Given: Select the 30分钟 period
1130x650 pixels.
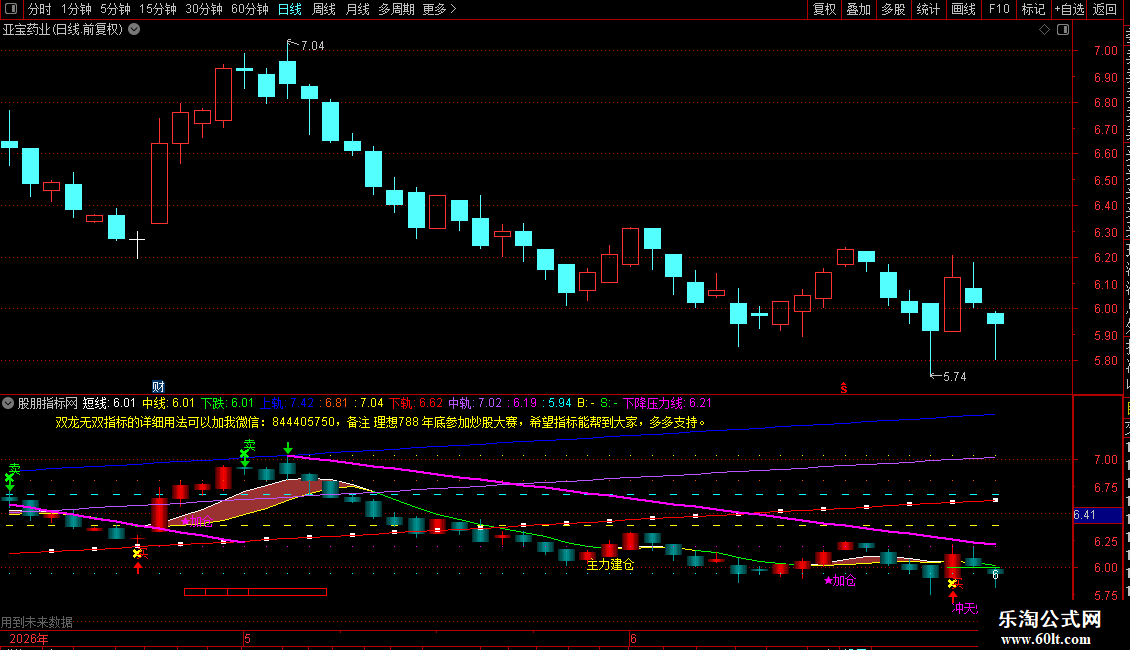Looking at the screenshot, I should click(x=204, y=9).
